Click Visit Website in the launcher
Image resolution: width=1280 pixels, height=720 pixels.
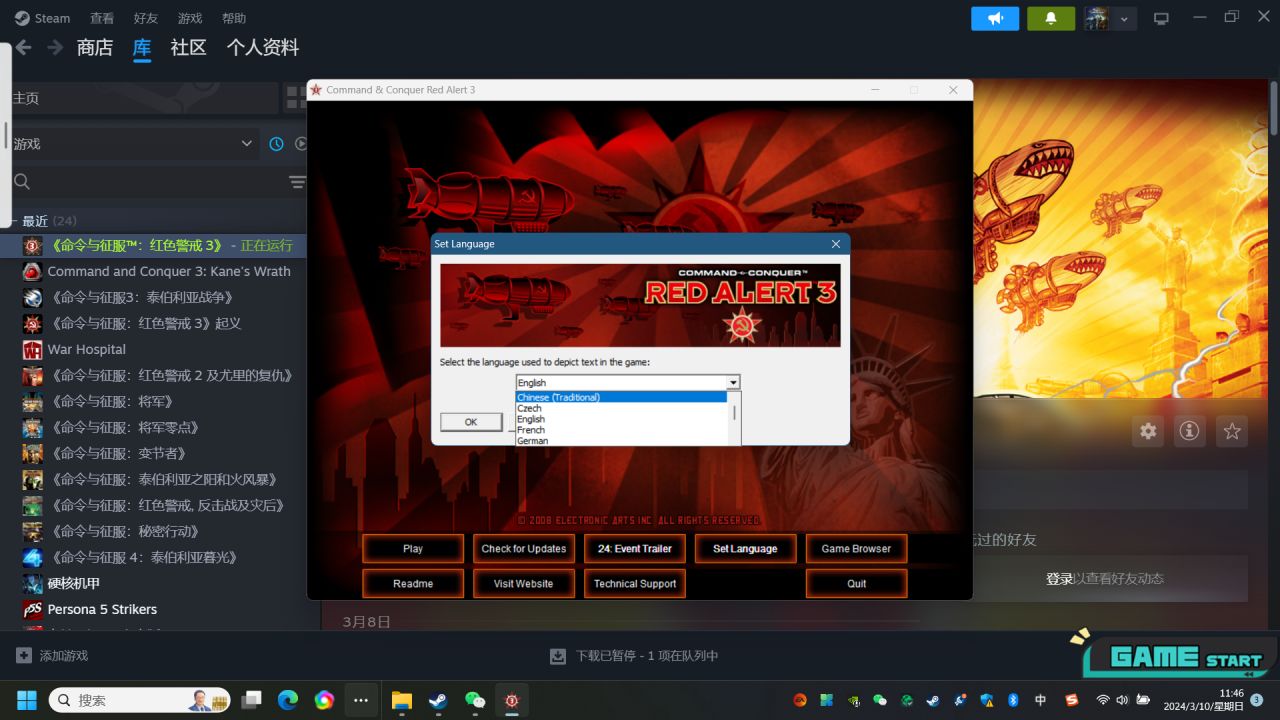pos(524,583)
